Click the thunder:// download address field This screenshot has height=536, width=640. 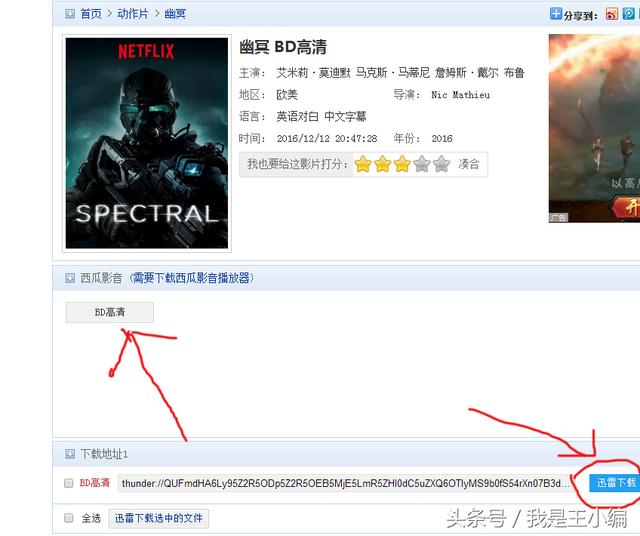[345, 483]
